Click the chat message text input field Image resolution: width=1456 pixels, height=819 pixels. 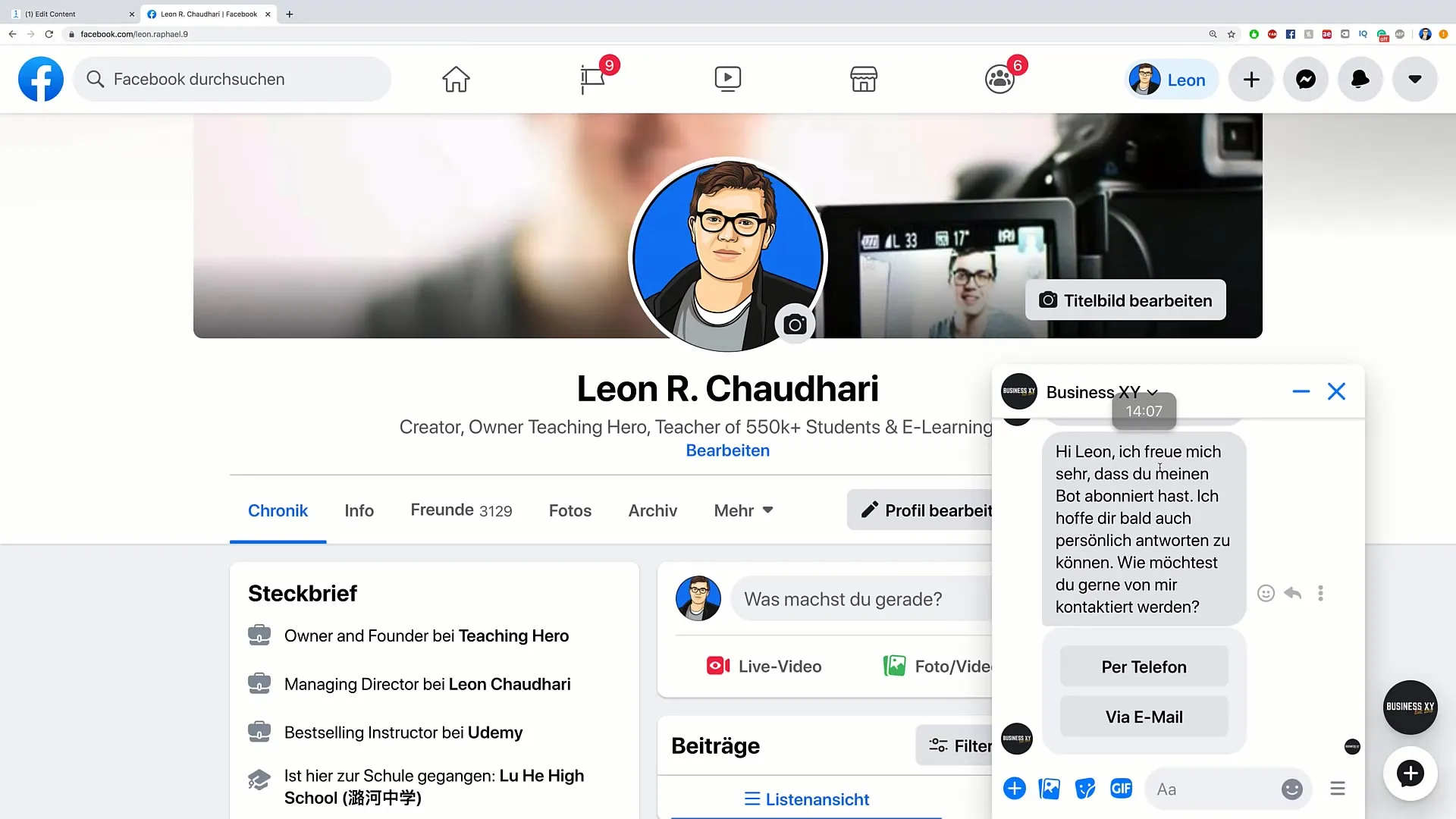click(x=1210, y=789)
